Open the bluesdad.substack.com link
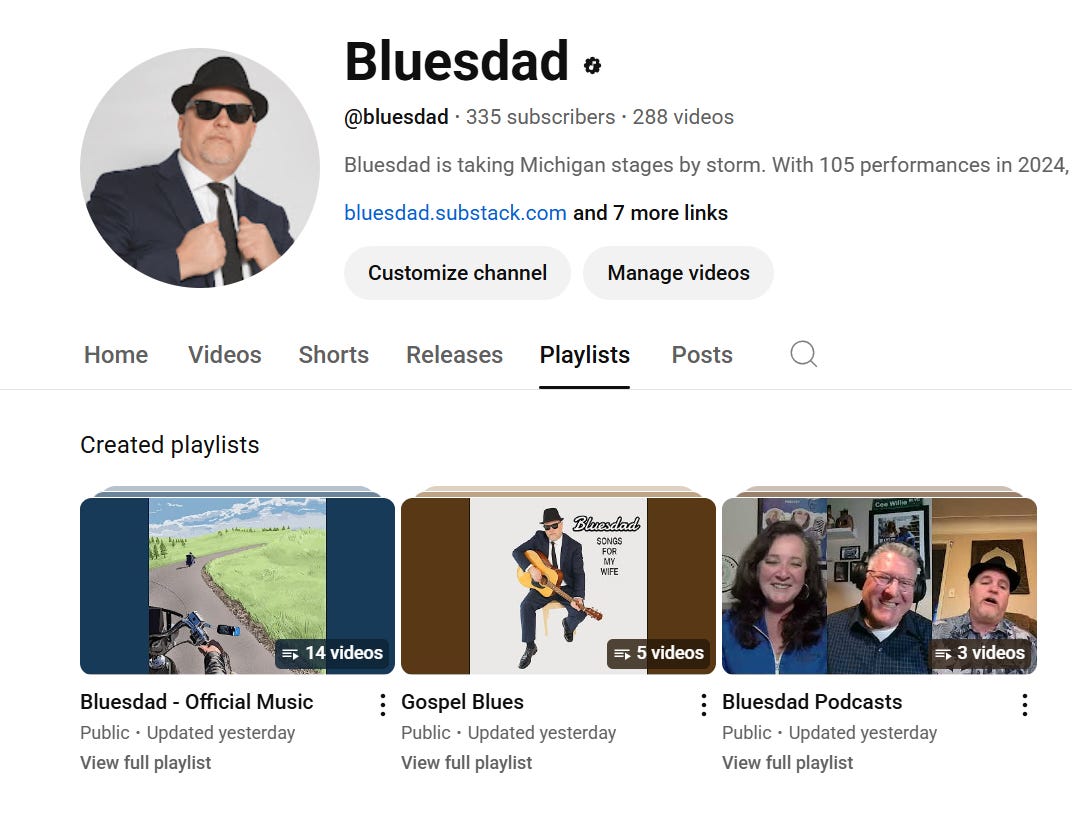 pyautogui.click(x=455, y=212)
